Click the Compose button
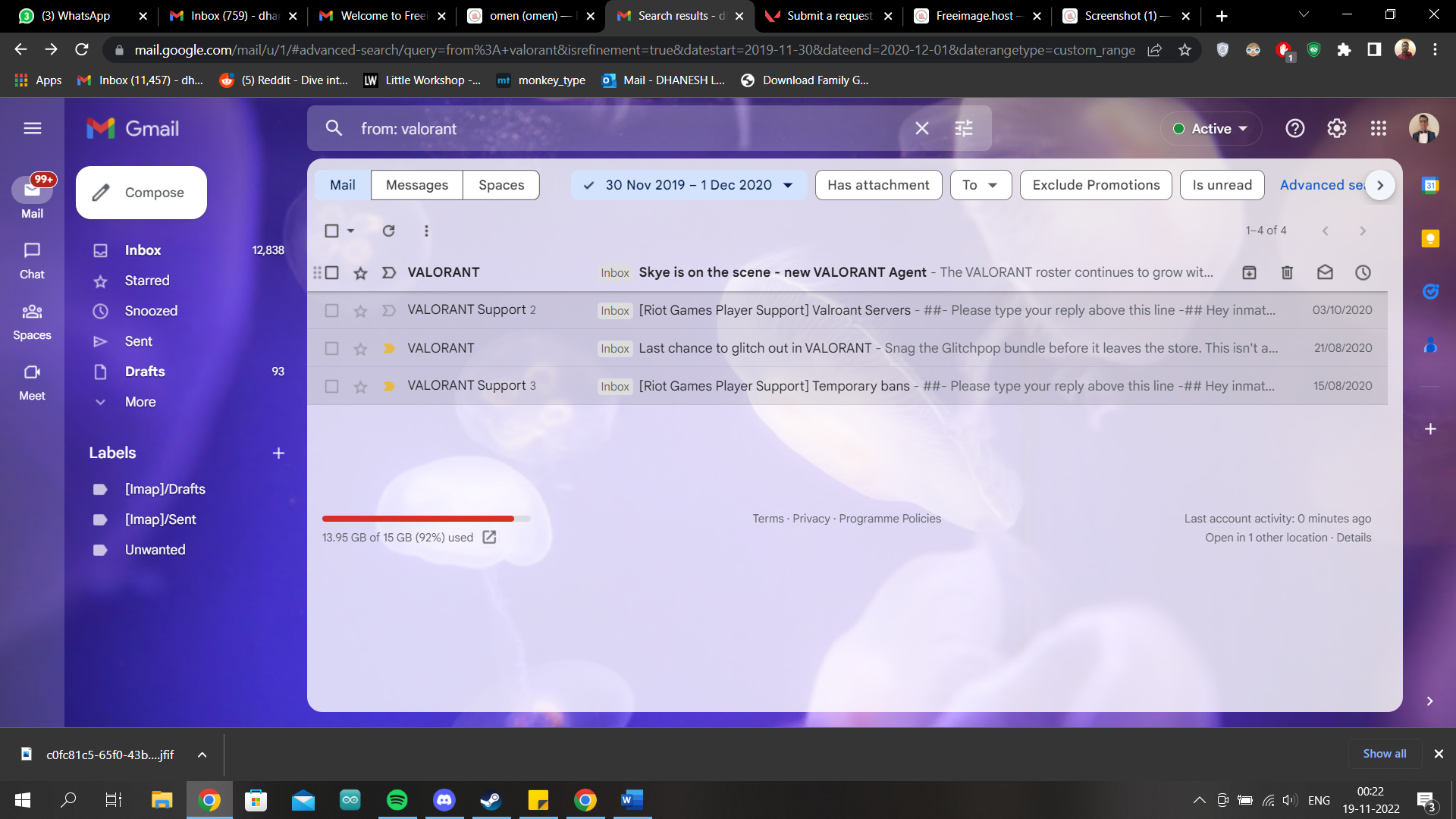 [x=141, y=193]
